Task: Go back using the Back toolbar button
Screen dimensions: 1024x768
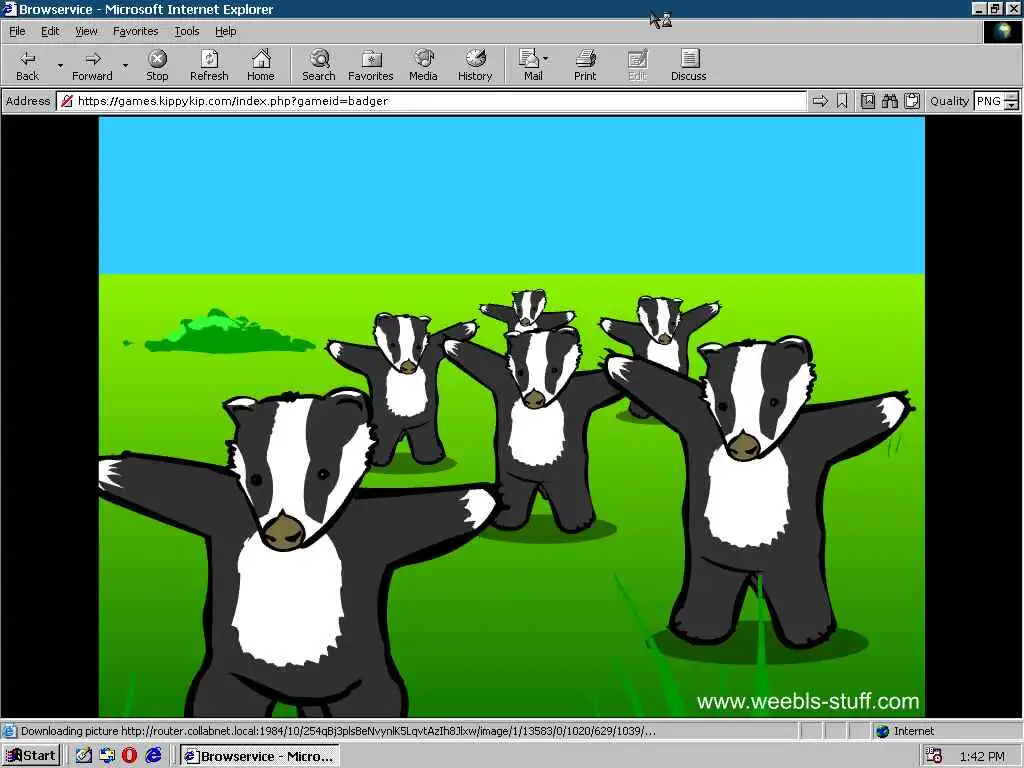Action: pyautogui.click(x=27, y=65)
